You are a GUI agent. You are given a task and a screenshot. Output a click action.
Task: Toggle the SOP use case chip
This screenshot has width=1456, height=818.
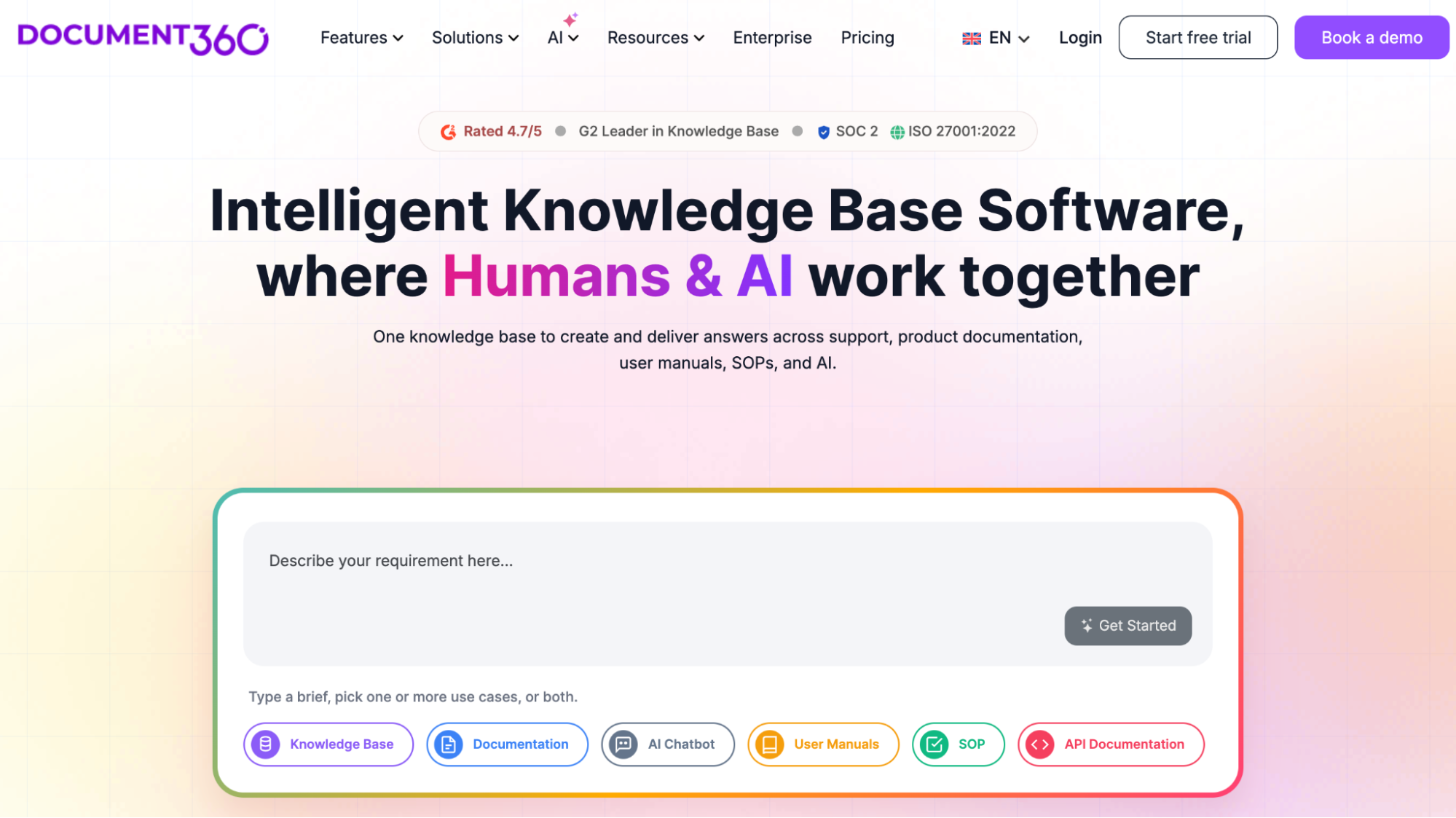(959, 744)
